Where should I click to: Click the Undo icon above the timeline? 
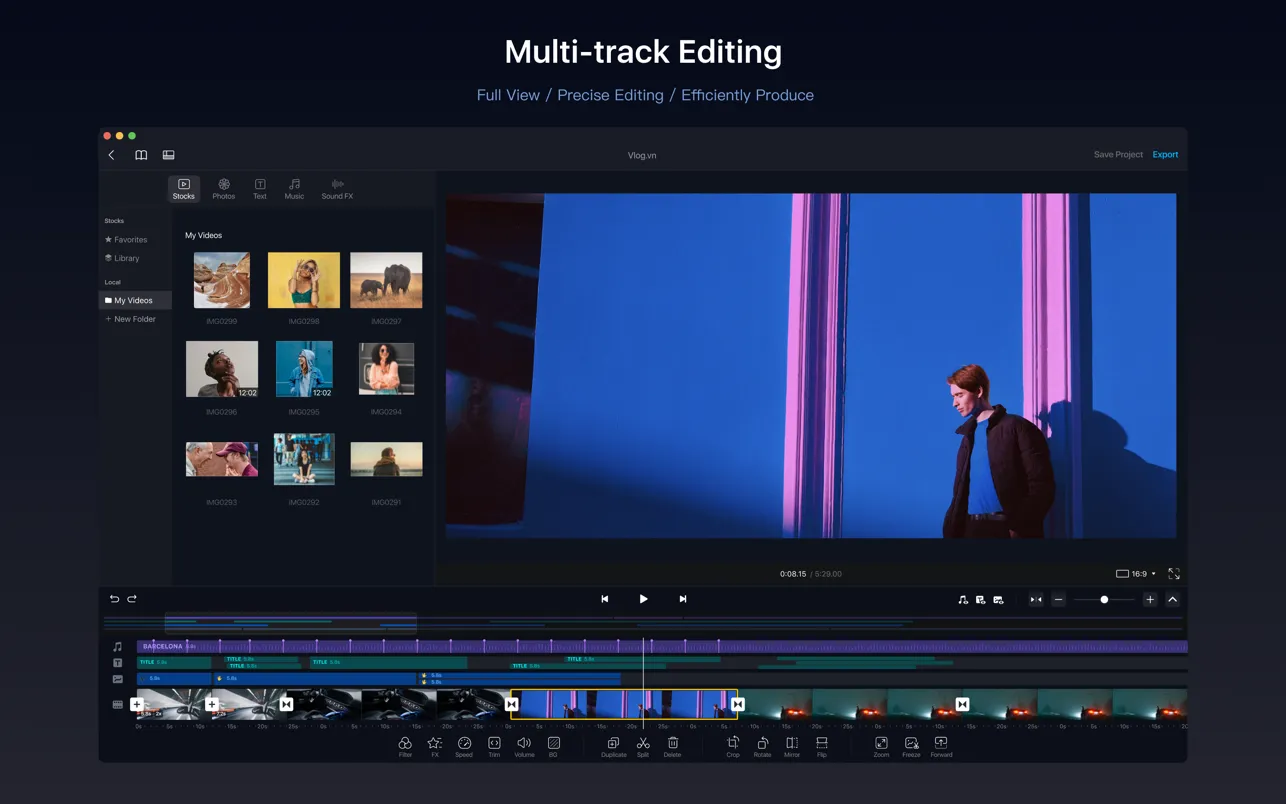click(114, 598)
